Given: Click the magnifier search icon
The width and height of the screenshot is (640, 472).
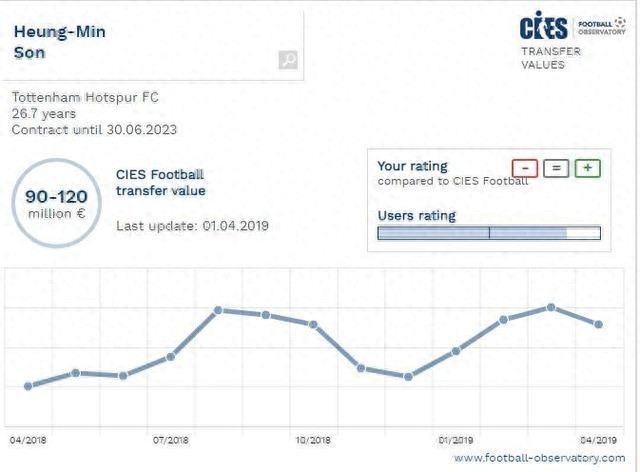Looking at the screenshot, I should click(x=288, y=60).
